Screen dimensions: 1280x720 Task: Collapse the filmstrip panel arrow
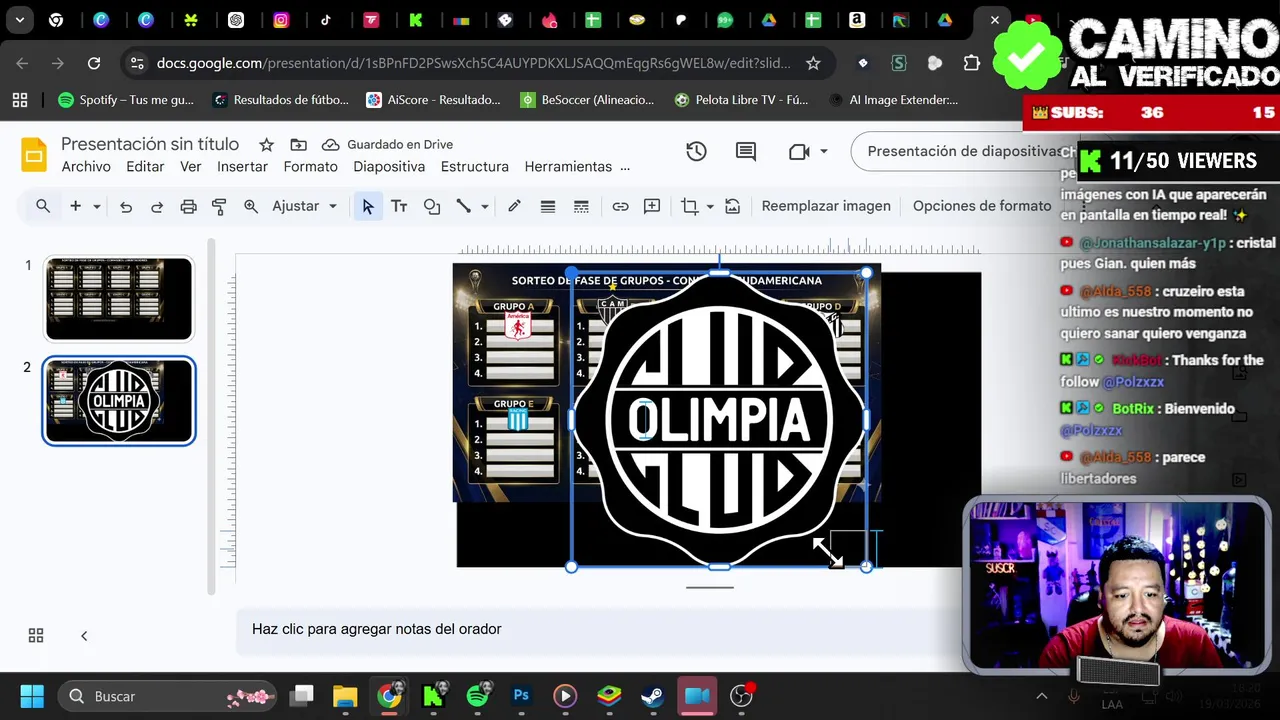pos(84,636)
